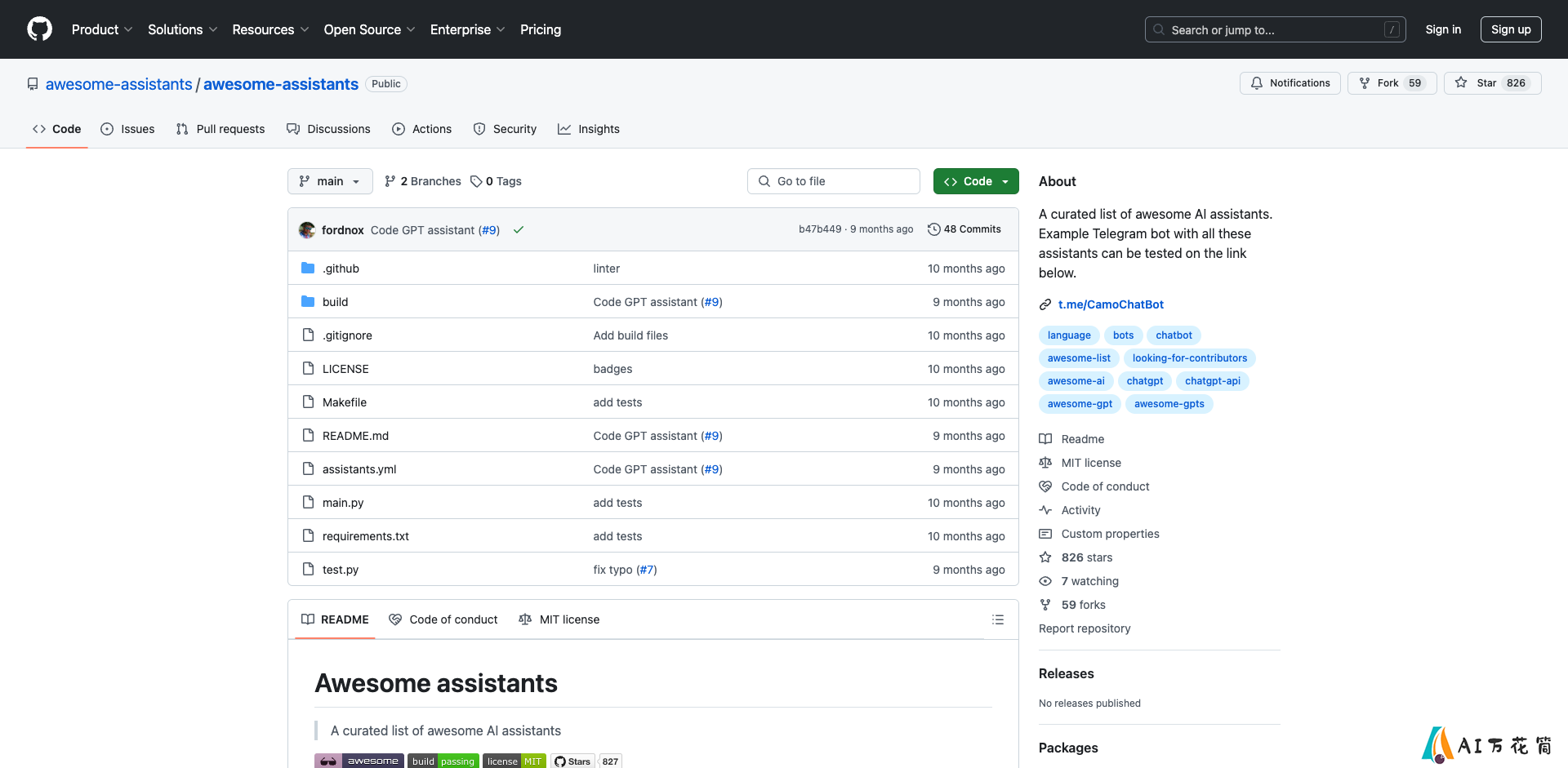
Task: Open requirements.txt file
Action: [366, 536]
